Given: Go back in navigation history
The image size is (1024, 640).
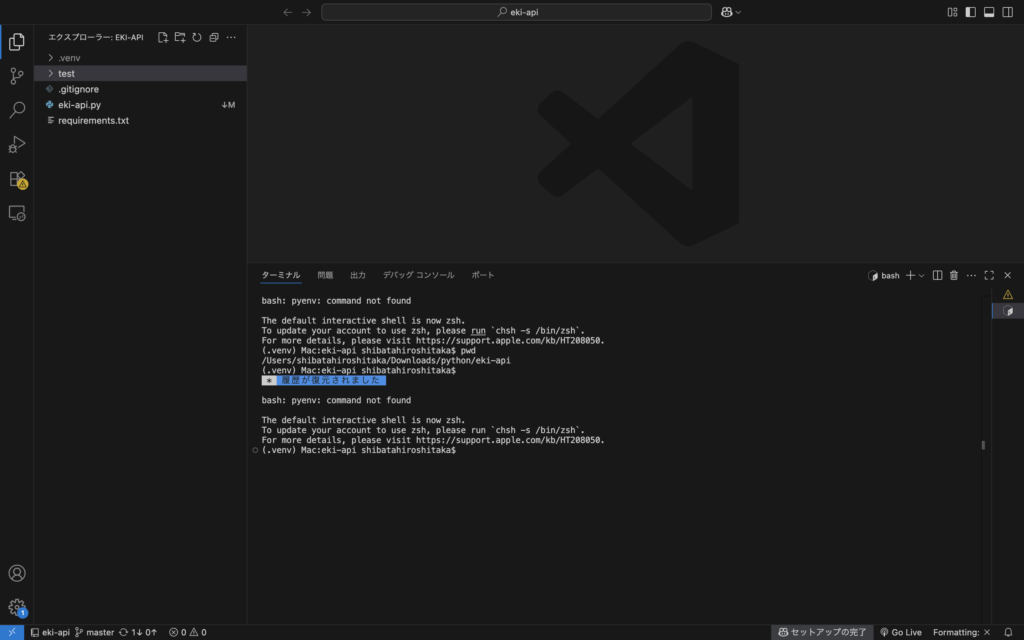Looking at the screenshot, I should 287,12.
